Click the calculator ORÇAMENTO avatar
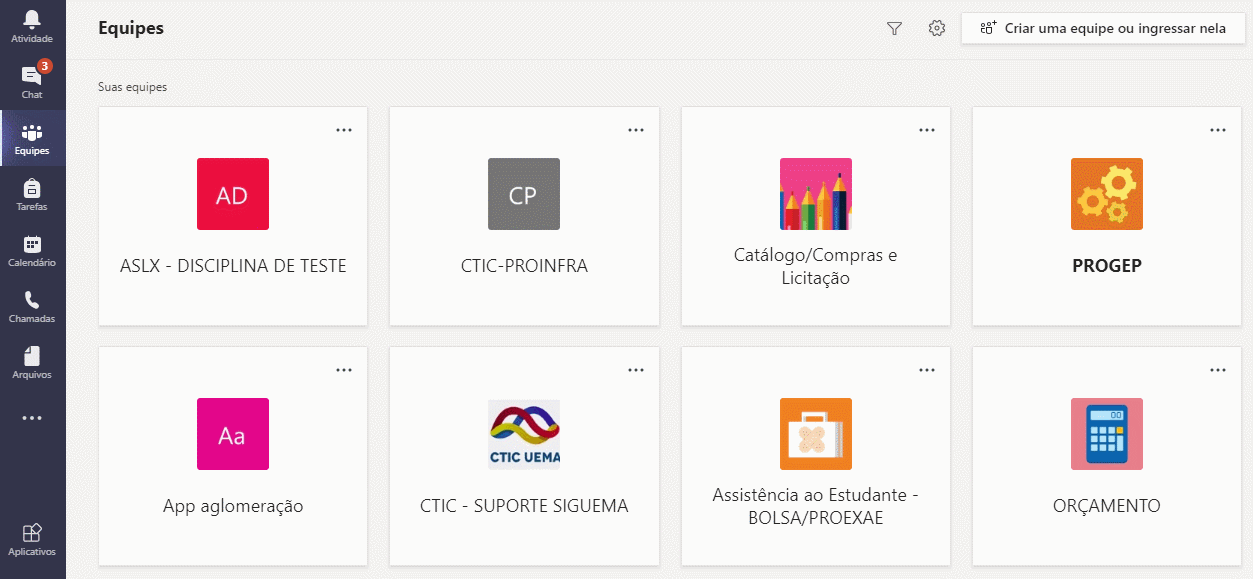 click(x=1107, y=434)
